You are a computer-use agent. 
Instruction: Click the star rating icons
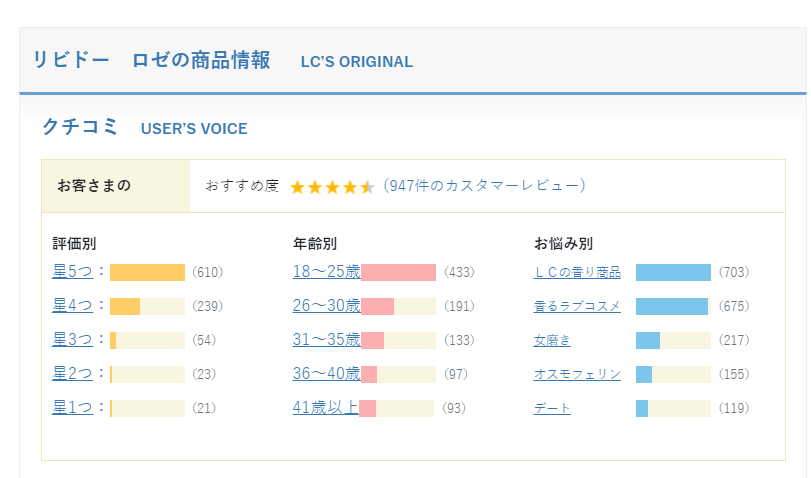331,187
